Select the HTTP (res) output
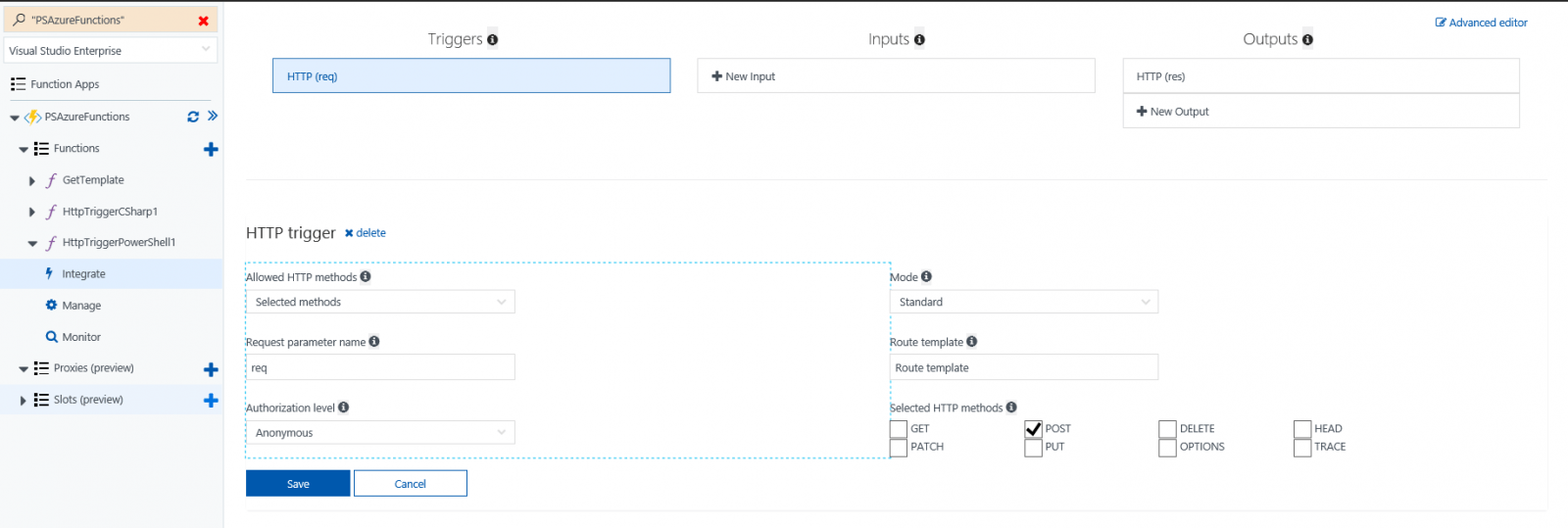The image size is (1568, 528). click(1321, 75)
